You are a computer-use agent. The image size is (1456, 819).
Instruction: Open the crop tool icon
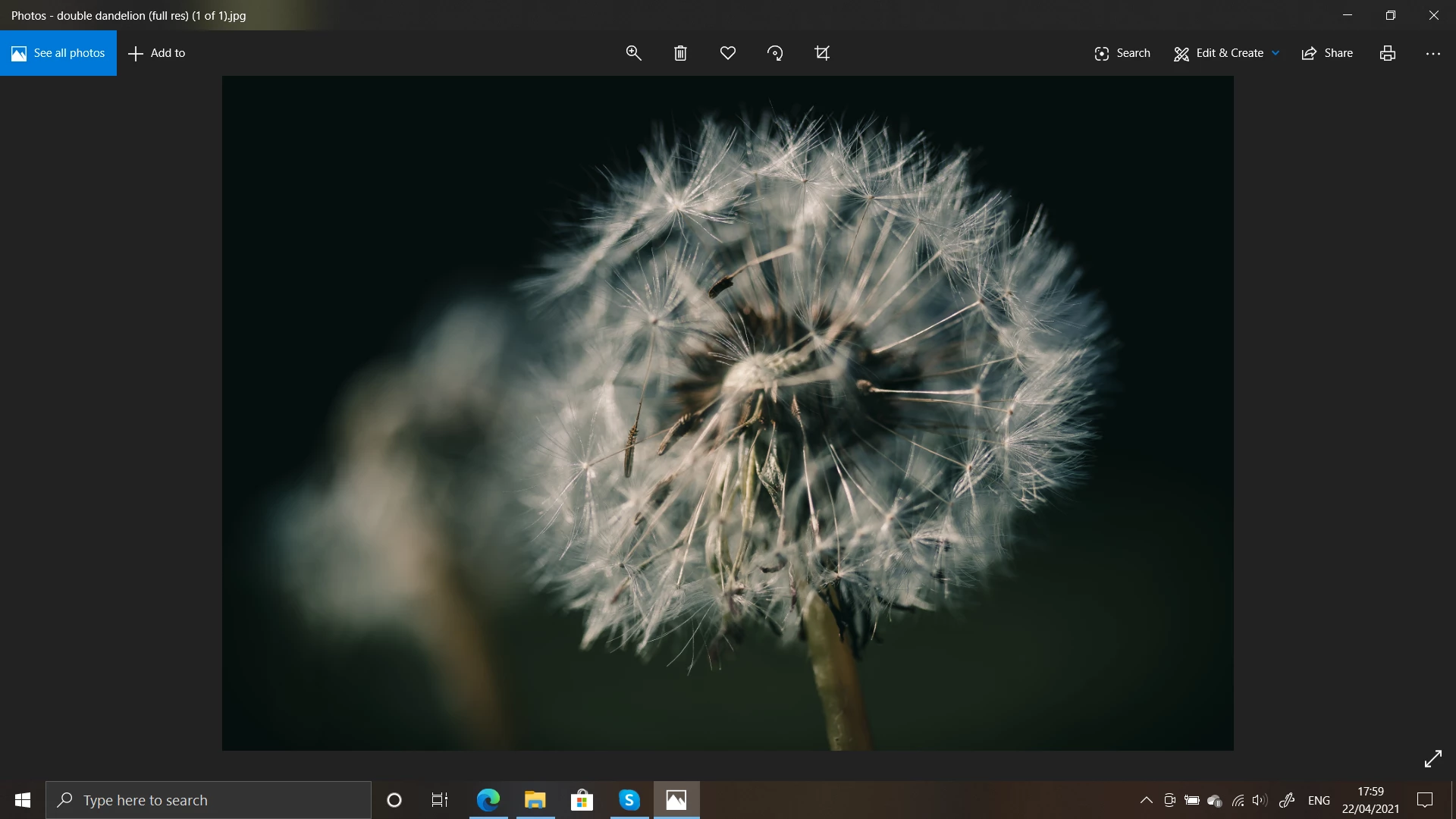tap(822, 53)
